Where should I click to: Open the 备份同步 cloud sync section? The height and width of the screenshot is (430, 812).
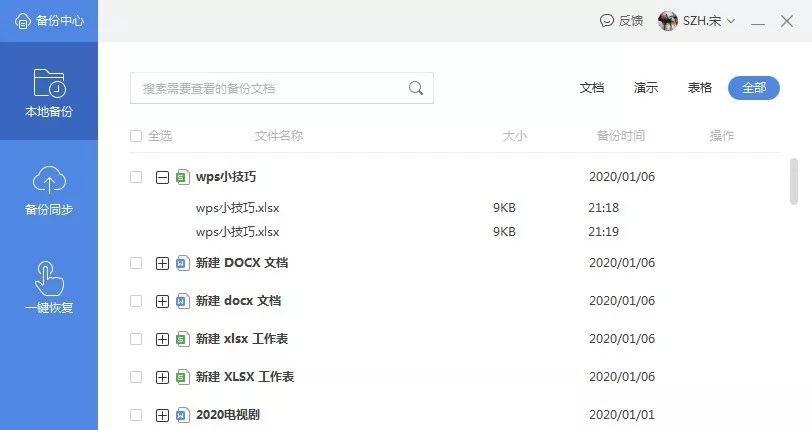point(49,190)
